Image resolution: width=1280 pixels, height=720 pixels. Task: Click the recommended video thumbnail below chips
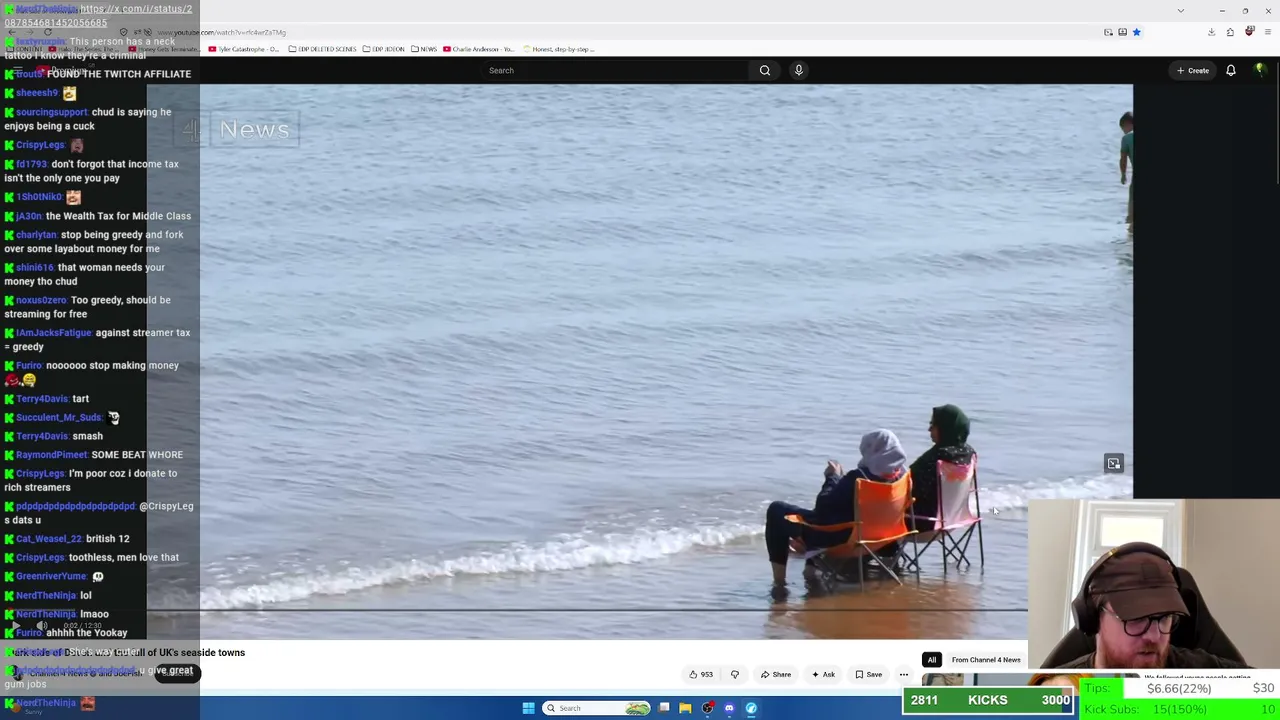pos(975,680)
